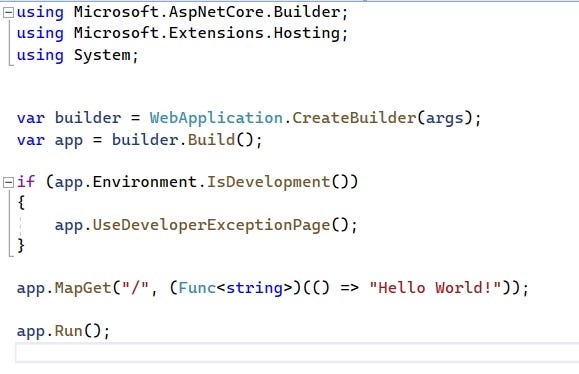This screenshot has height=374, width=579.
Task: Click the WebApplication type name
Action: pyautogui.click(x=216, y=118)
